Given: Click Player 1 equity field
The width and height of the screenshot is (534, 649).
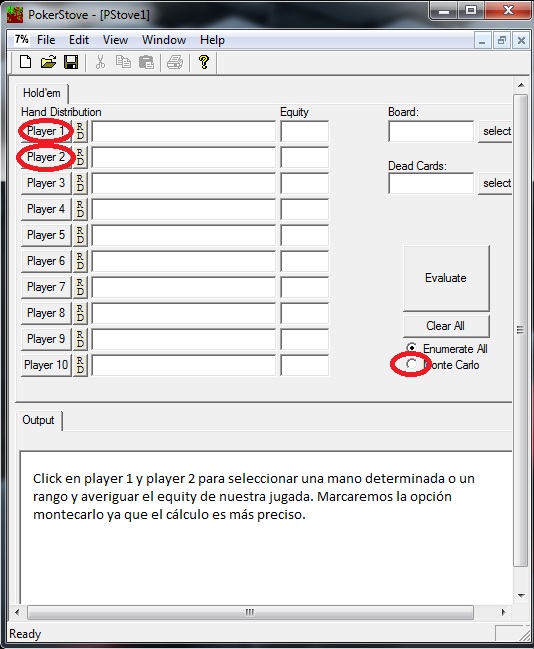Looking at the screenshot, I should pyautogui.click(x=304, y=131).
